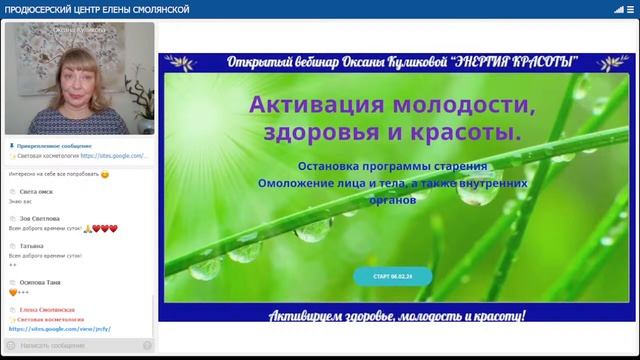Image resolution: width=640 pixels, height=360 pixels.
Task: Check the connection signal strength icon
Action: pyautogui.click(x=619, y=9)
